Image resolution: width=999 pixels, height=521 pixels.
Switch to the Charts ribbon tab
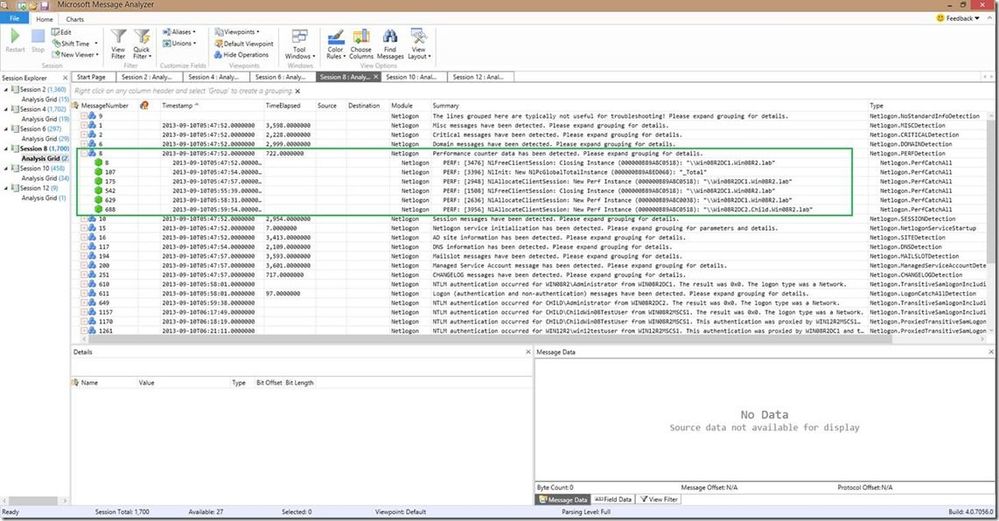75,19
